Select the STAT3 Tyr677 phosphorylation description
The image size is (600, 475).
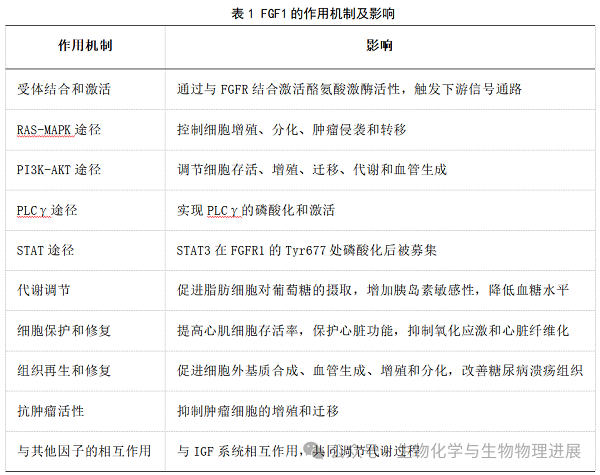coord(325,250)
